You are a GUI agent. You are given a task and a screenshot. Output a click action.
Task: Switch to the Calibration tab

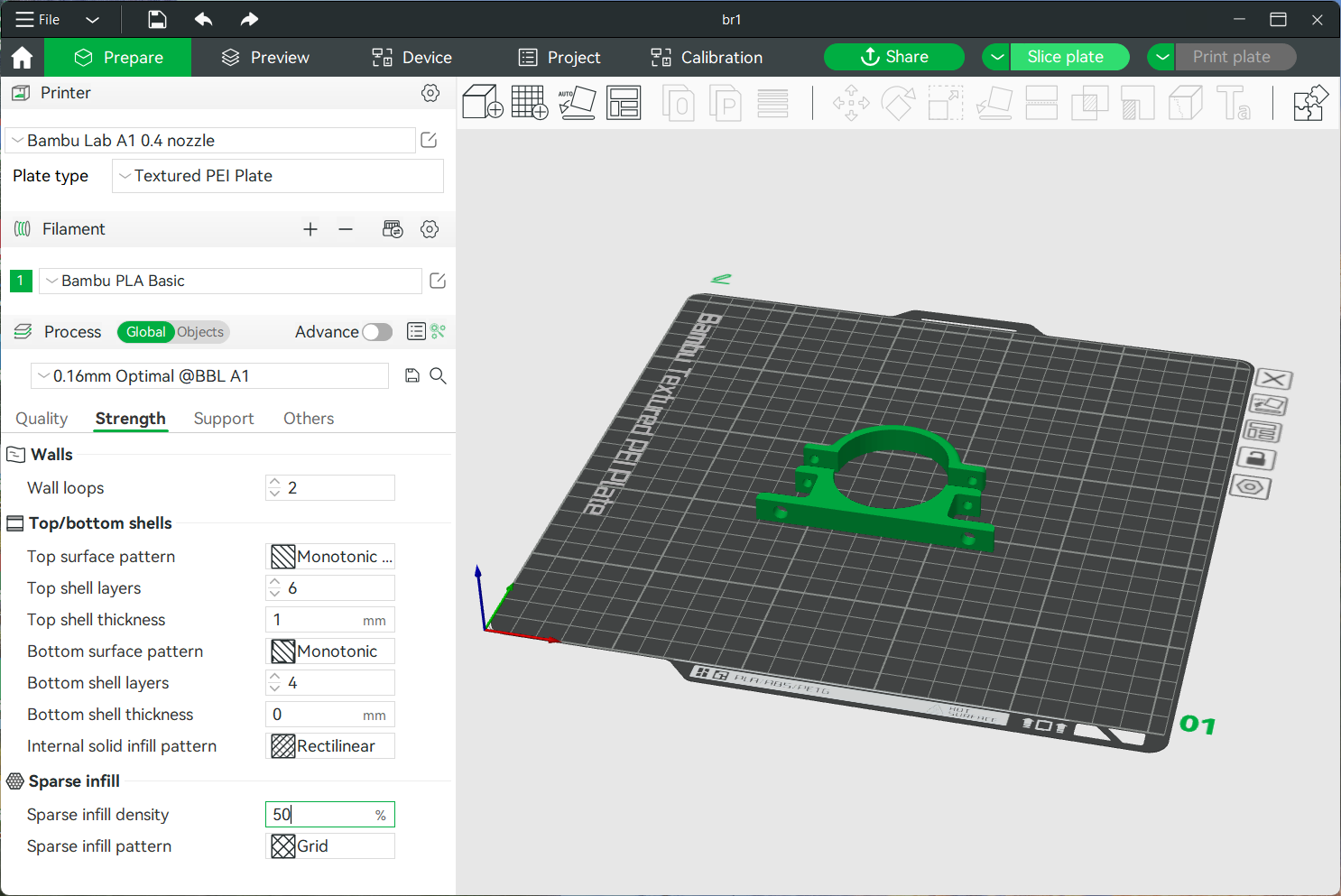707,58
